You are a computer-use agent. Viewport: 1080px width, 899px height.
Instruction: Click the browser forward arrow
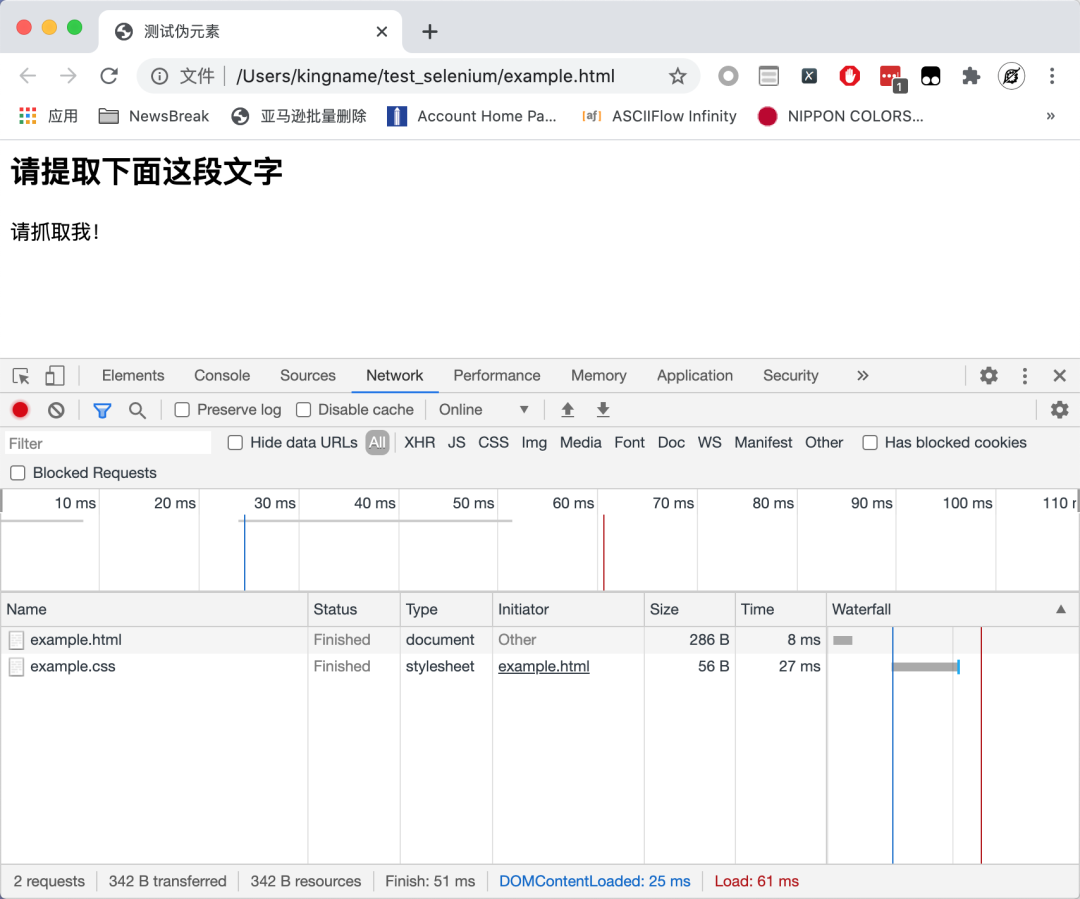[68, 76]
